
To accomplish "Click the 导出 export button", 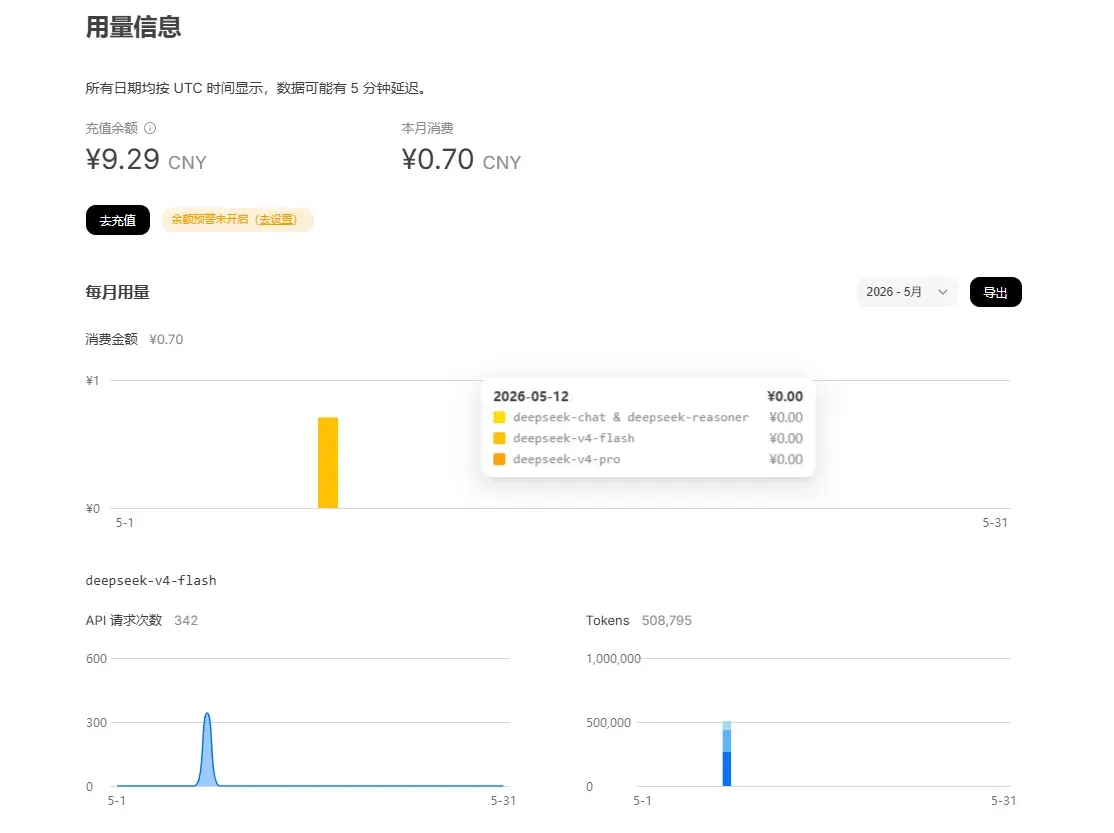I will tap(995, 292).
